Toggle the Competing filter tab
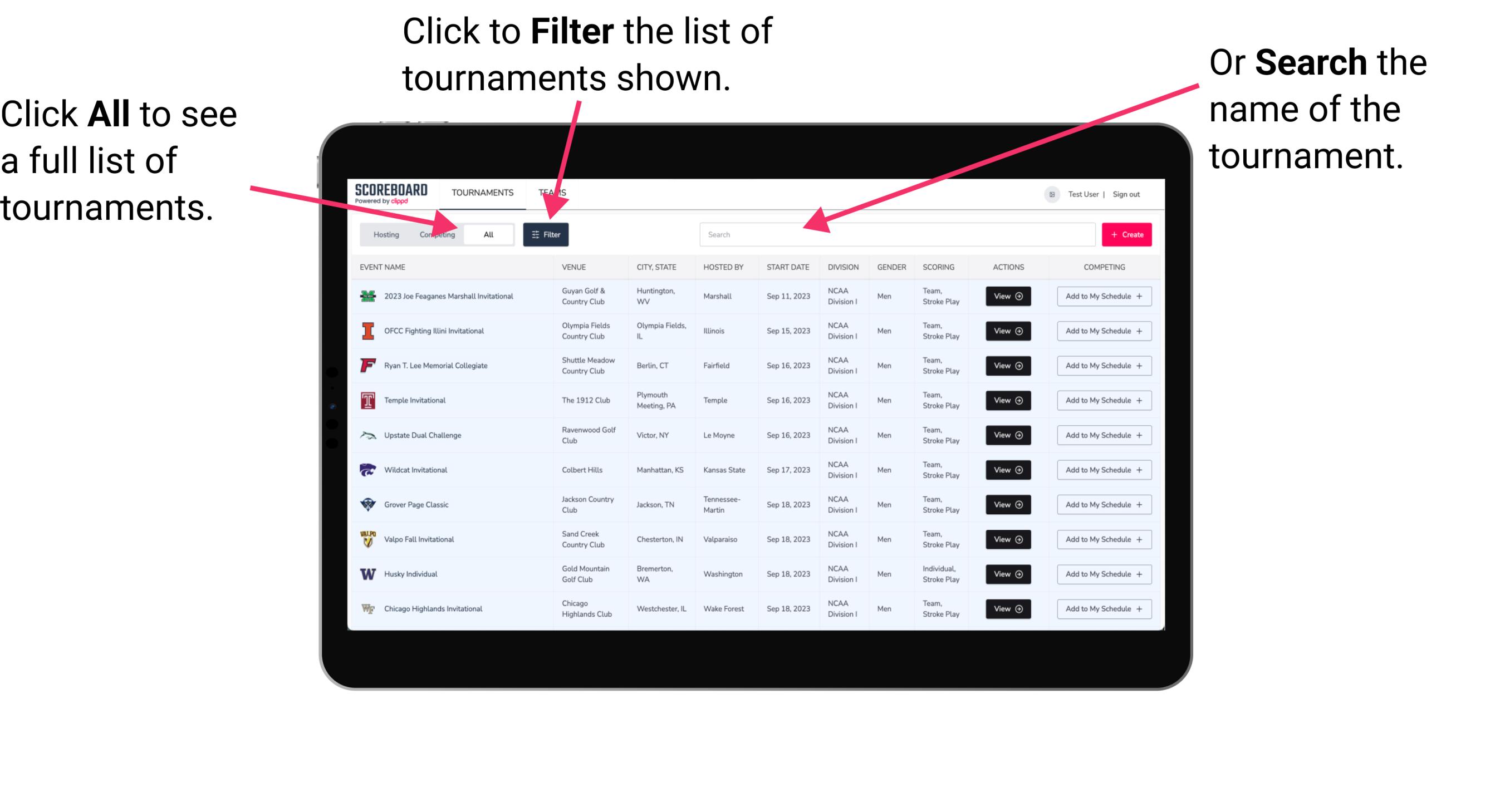Screen dimensions: 1510x812 [436, 234]
